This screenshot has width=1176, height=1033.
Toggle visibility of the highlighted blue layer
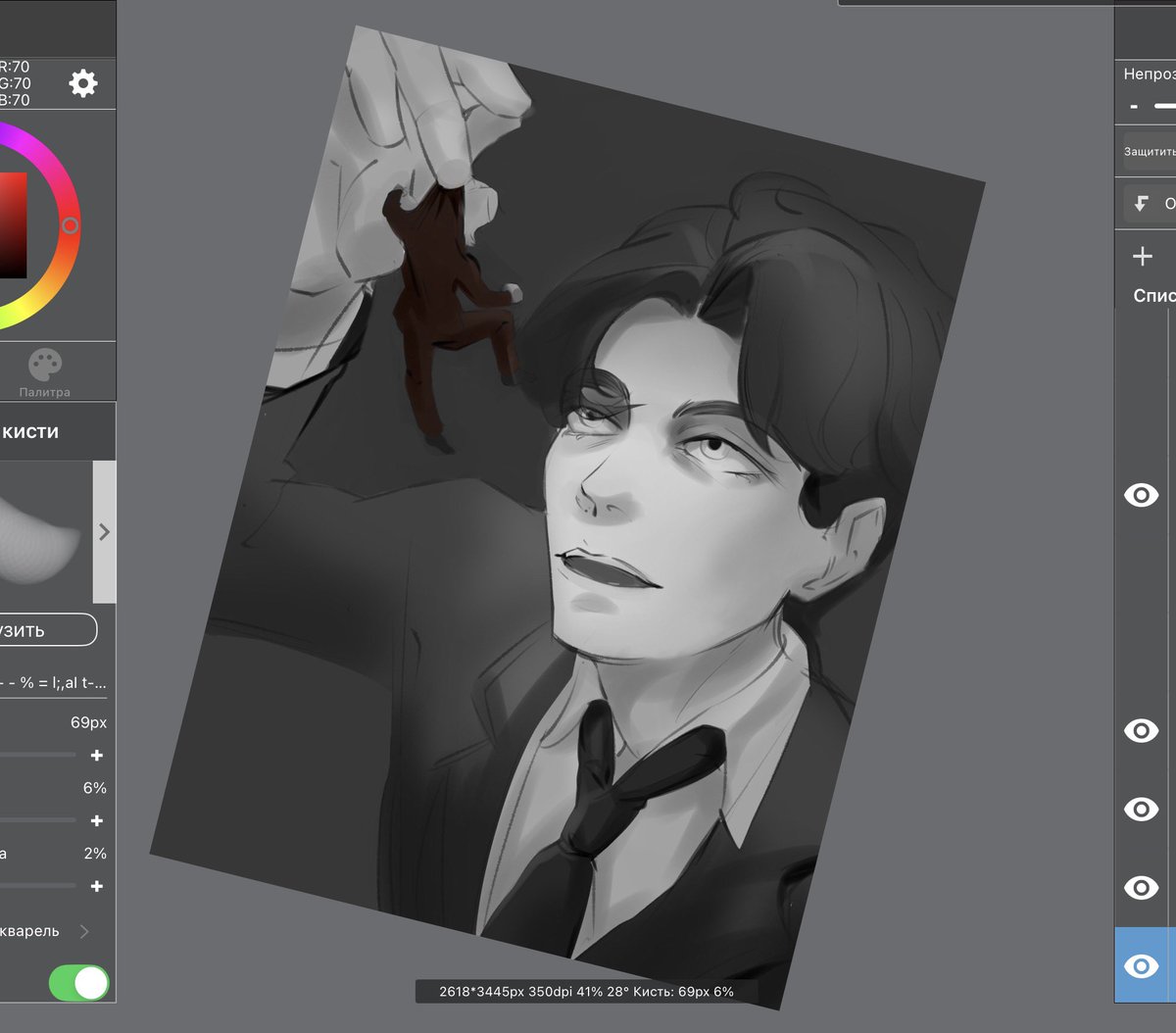click(x=1141, y=966)
